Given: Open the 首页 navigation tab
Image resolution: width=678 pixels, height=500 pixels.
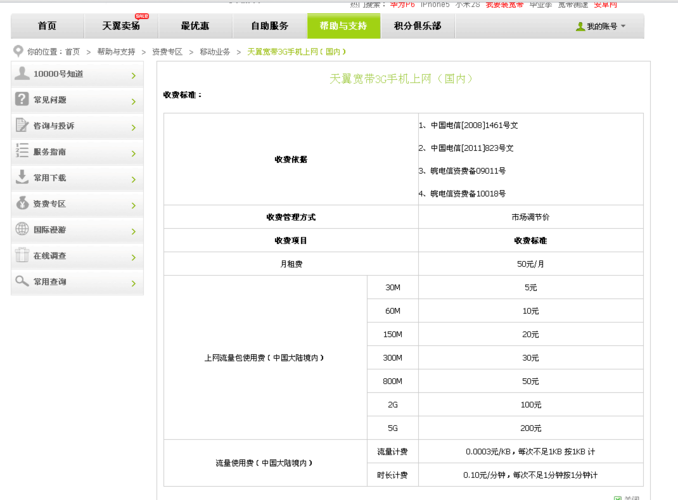Looking at the screenshot, I should (47, 26).
